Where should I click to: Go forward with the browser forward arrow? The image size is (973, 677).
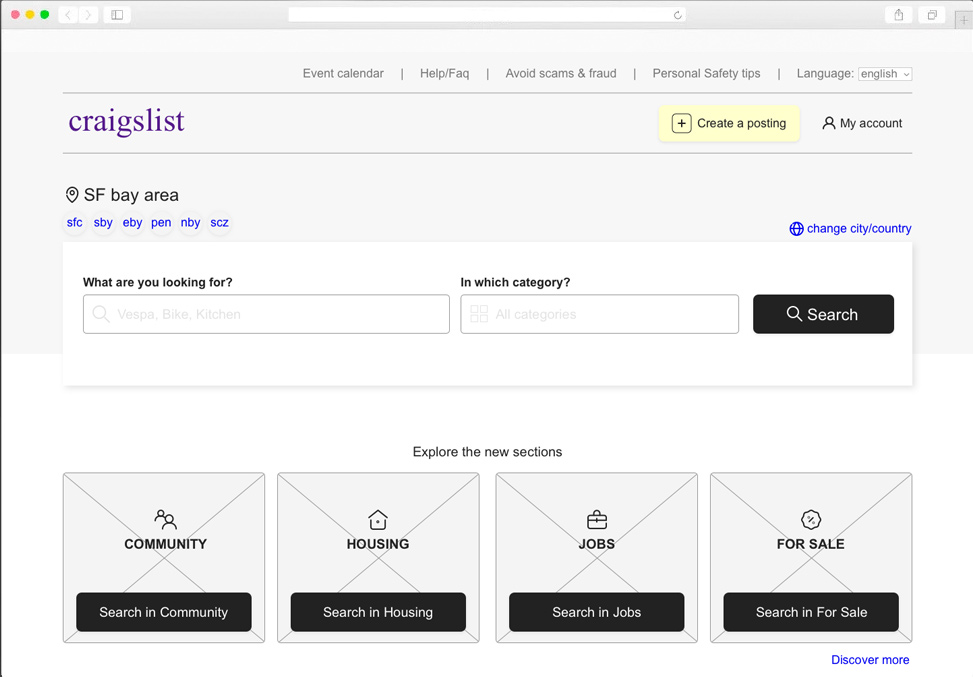pyautogui.click(x=88, y=15)
